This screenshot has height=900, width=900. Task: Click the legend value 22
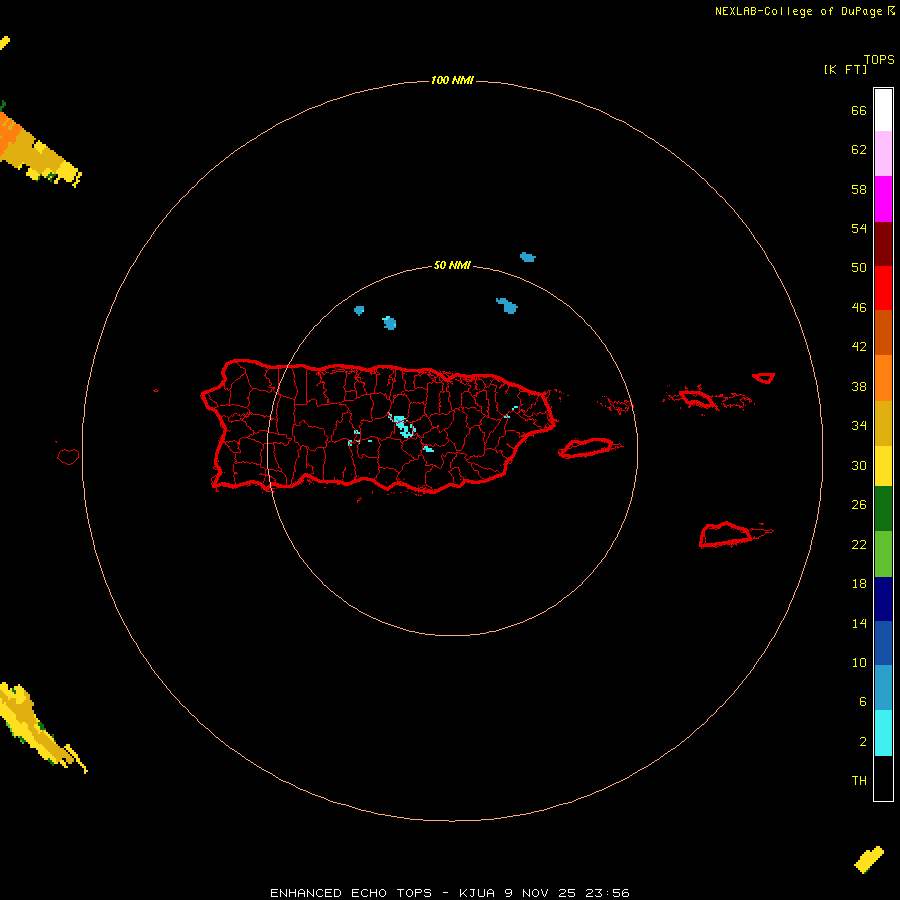point(859,544)
